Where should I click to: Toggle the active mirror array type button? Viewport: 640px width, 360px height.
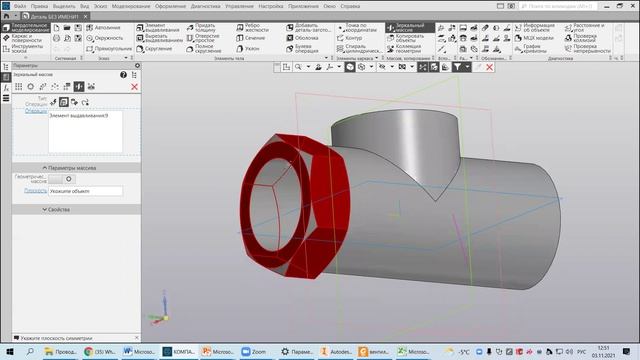[x=79, y=87]
